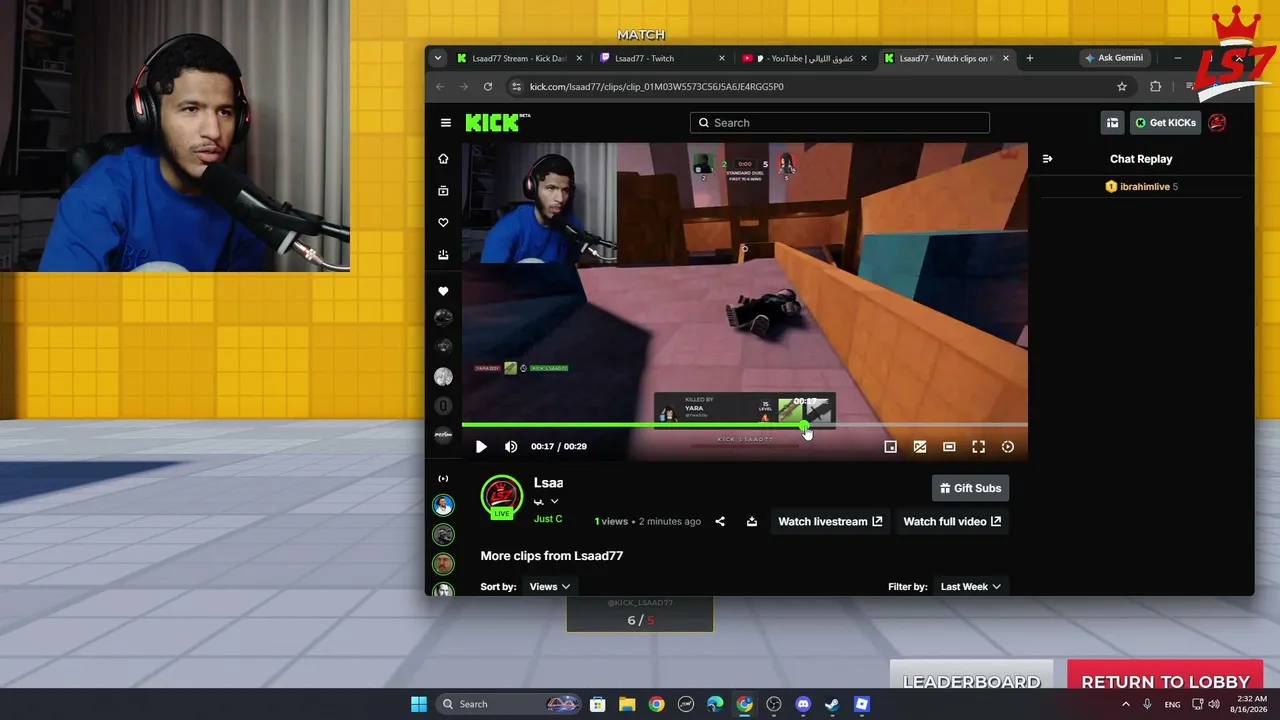Screen dimensions: 1280x720
Task: Open the tab search dropdown arrow
Action: point(437,58)
